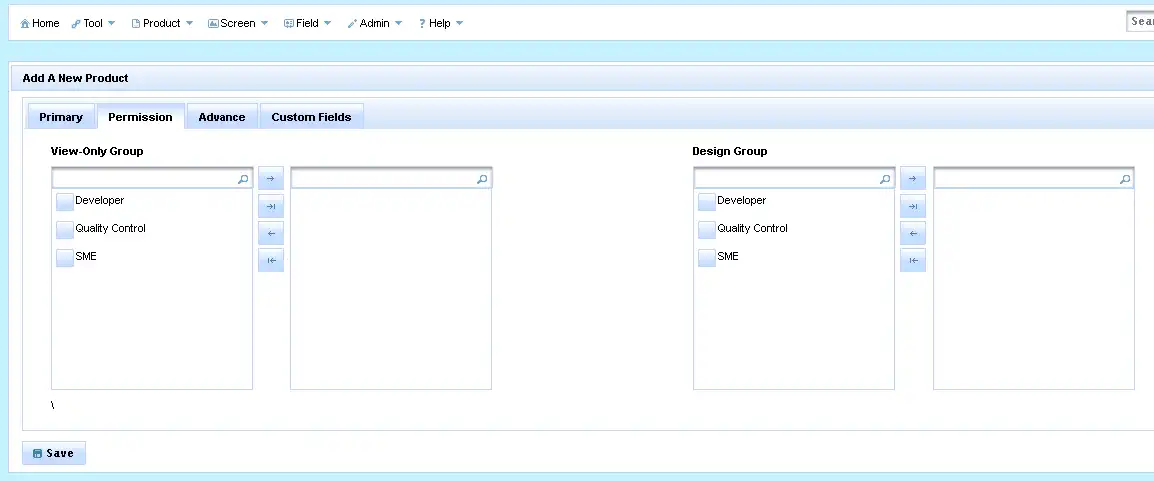Click the Home house icon

click(25, 24)
